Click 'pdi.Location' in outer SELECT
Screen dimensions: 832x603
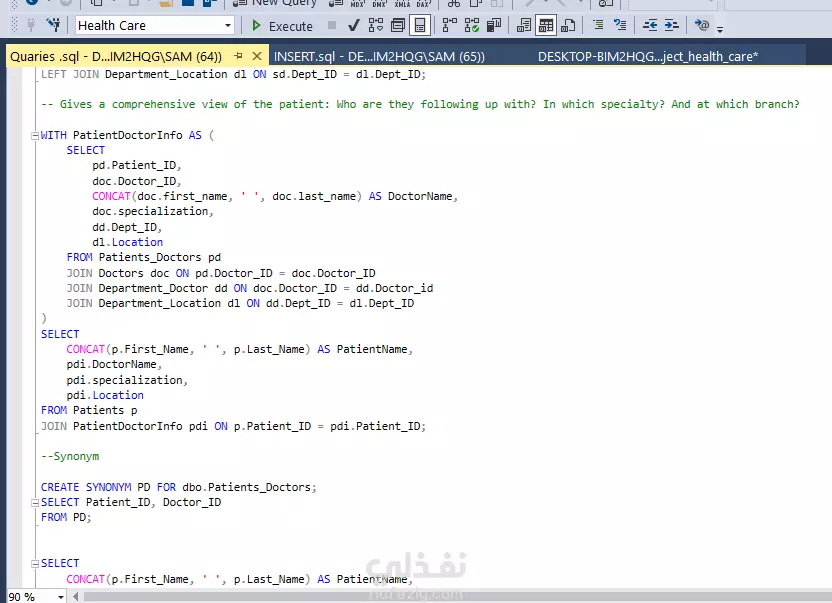pyautogui.click(x=105, y=395)
